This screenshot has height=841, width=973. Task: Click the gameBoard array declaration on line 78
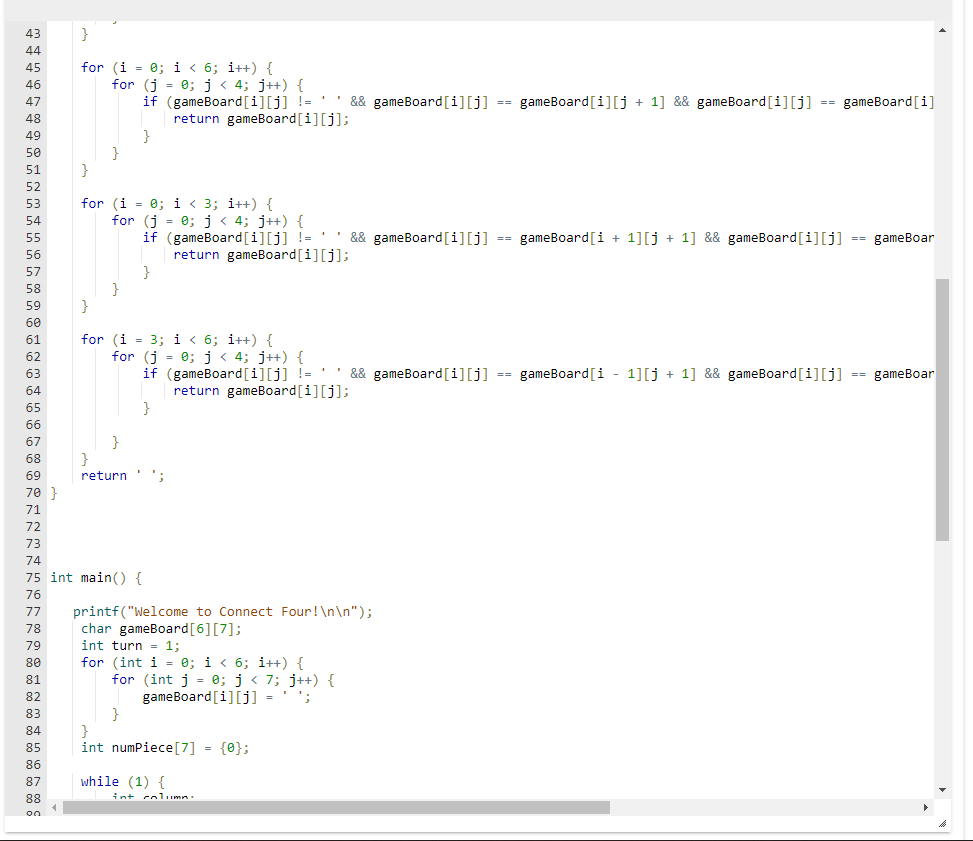tap(160, 628)
